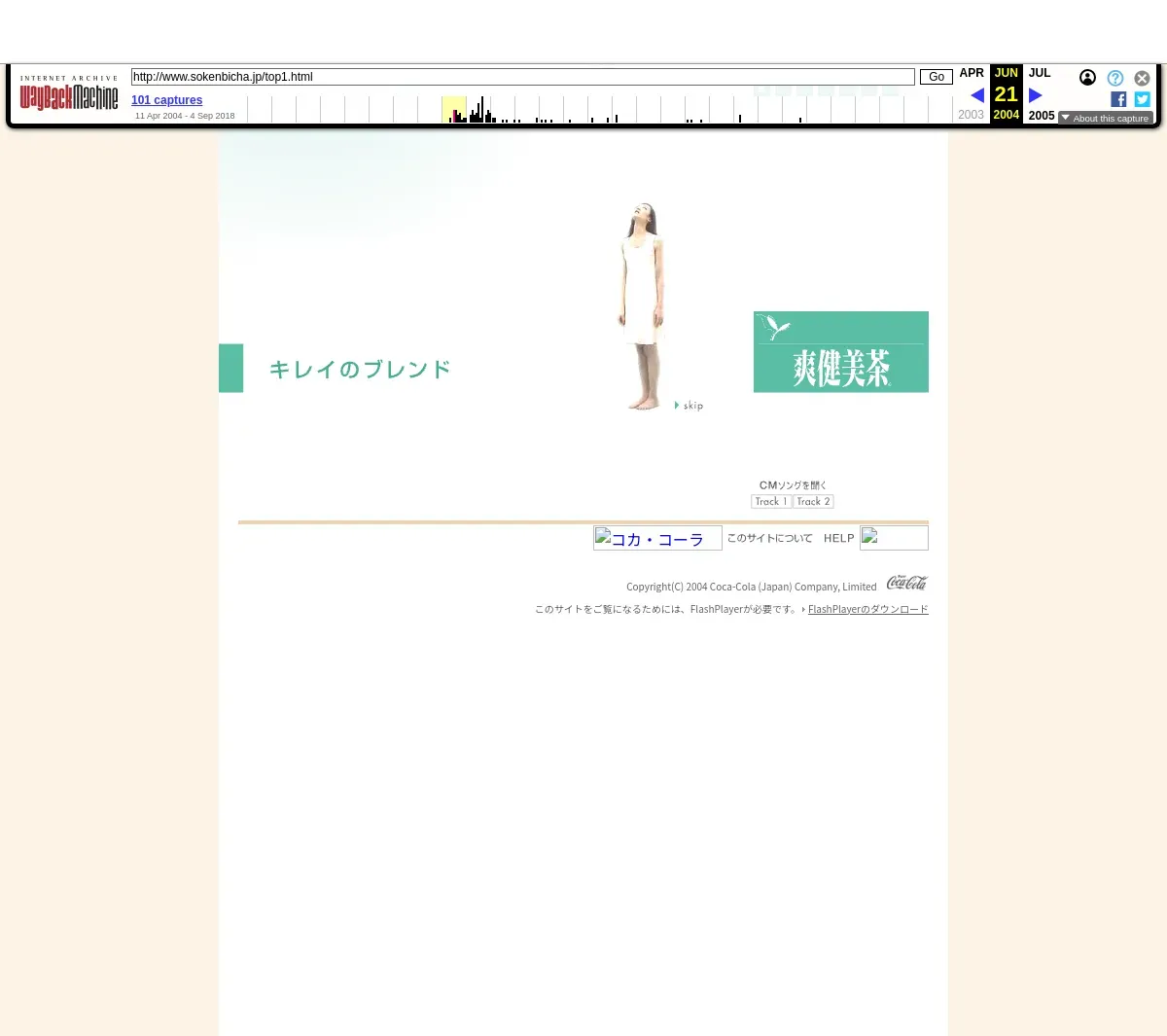Close the Wayback toolbar with X icon
Viewport: 1167px width, 1036px height.
click(x=1142, y=78)
